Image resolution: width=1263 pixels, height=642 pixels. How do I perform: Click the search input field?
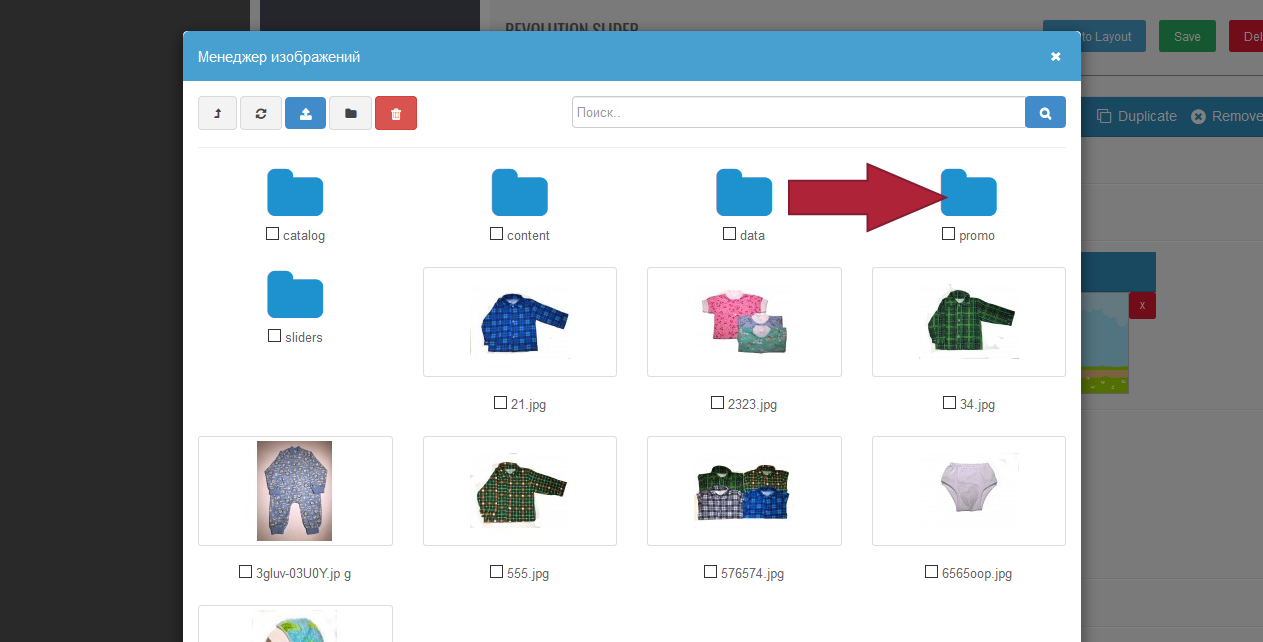pyautogui.click(x=799, y=112)
